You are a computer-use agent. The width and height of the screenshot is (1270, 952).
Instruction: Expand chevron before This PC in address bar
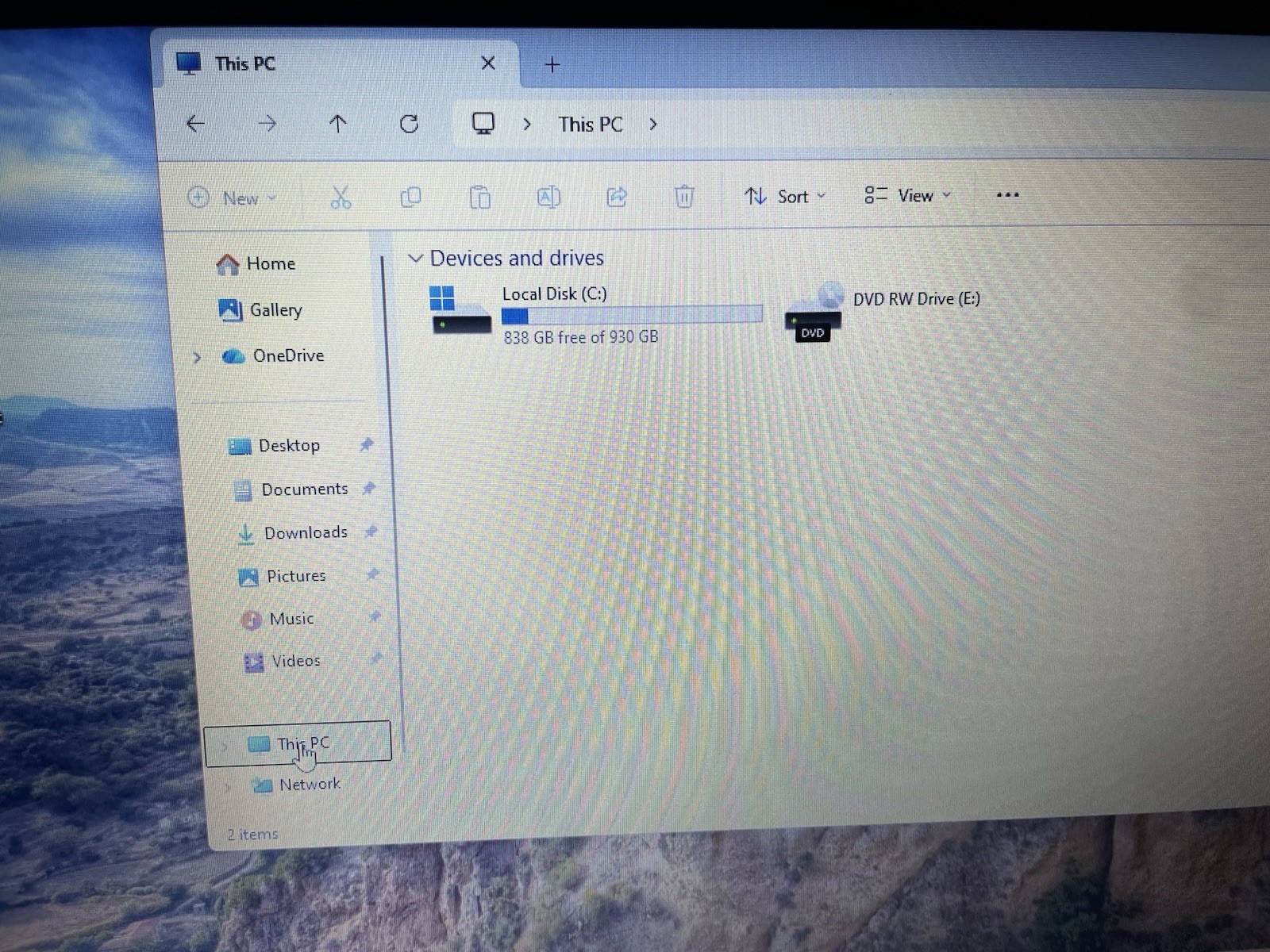click(526, 125)
